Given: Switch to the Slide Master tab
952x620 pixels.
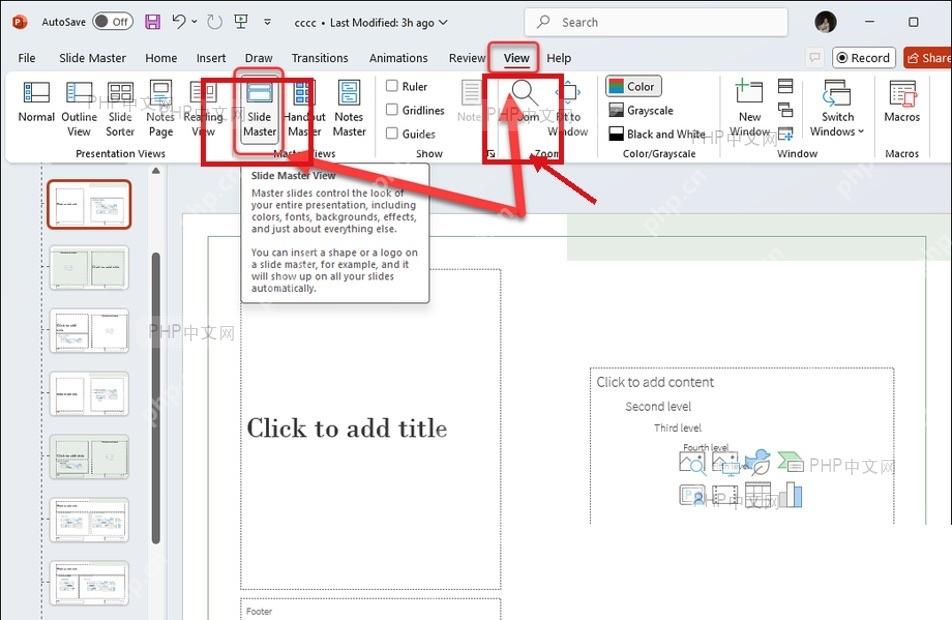Looking at the screenshot, I should click(x=92, y=58).
